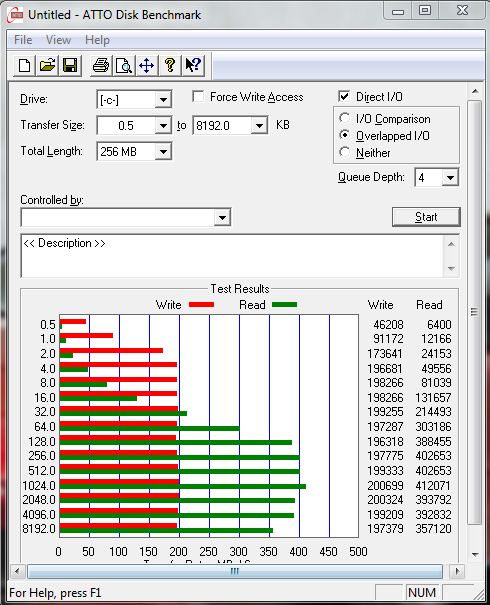Click the read value 303186 for 64 KB
The height and width of the screenshot is (605, 490).
[433, 426]
